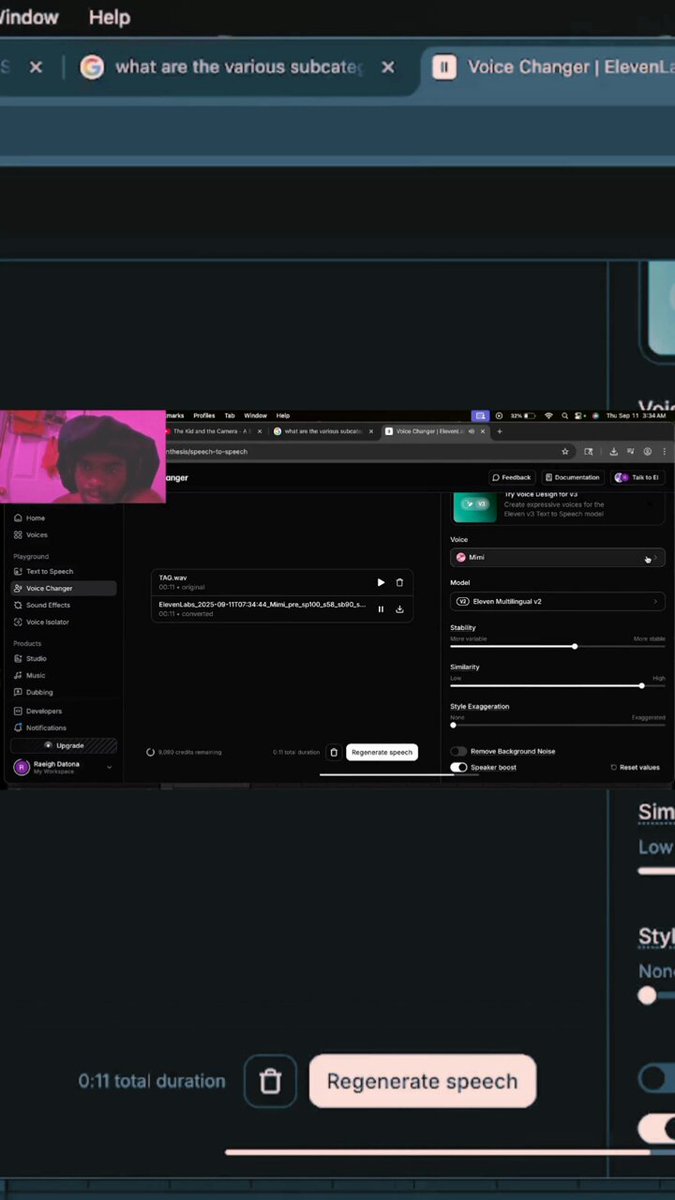Click the 9,090 credits remaining text
Screen dimensions: 675x1200
[x=190, y=752]
